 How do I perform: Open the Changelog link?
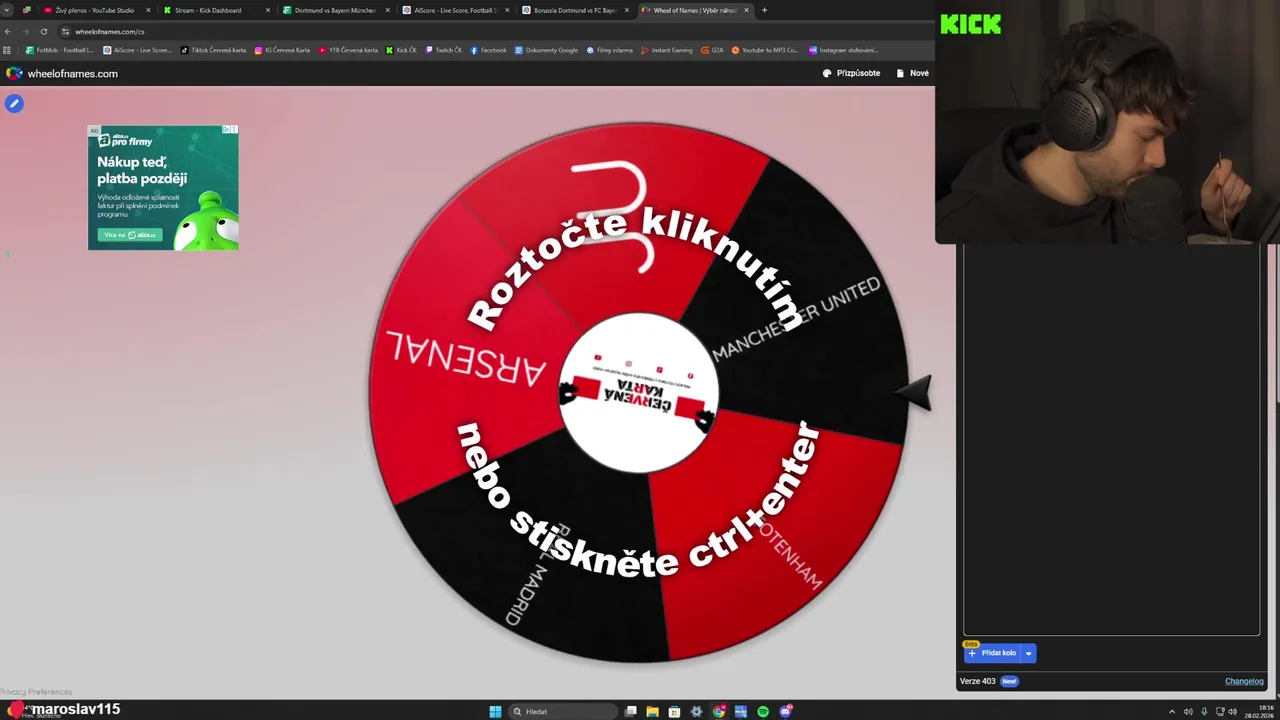click(x=1244, y=681)
